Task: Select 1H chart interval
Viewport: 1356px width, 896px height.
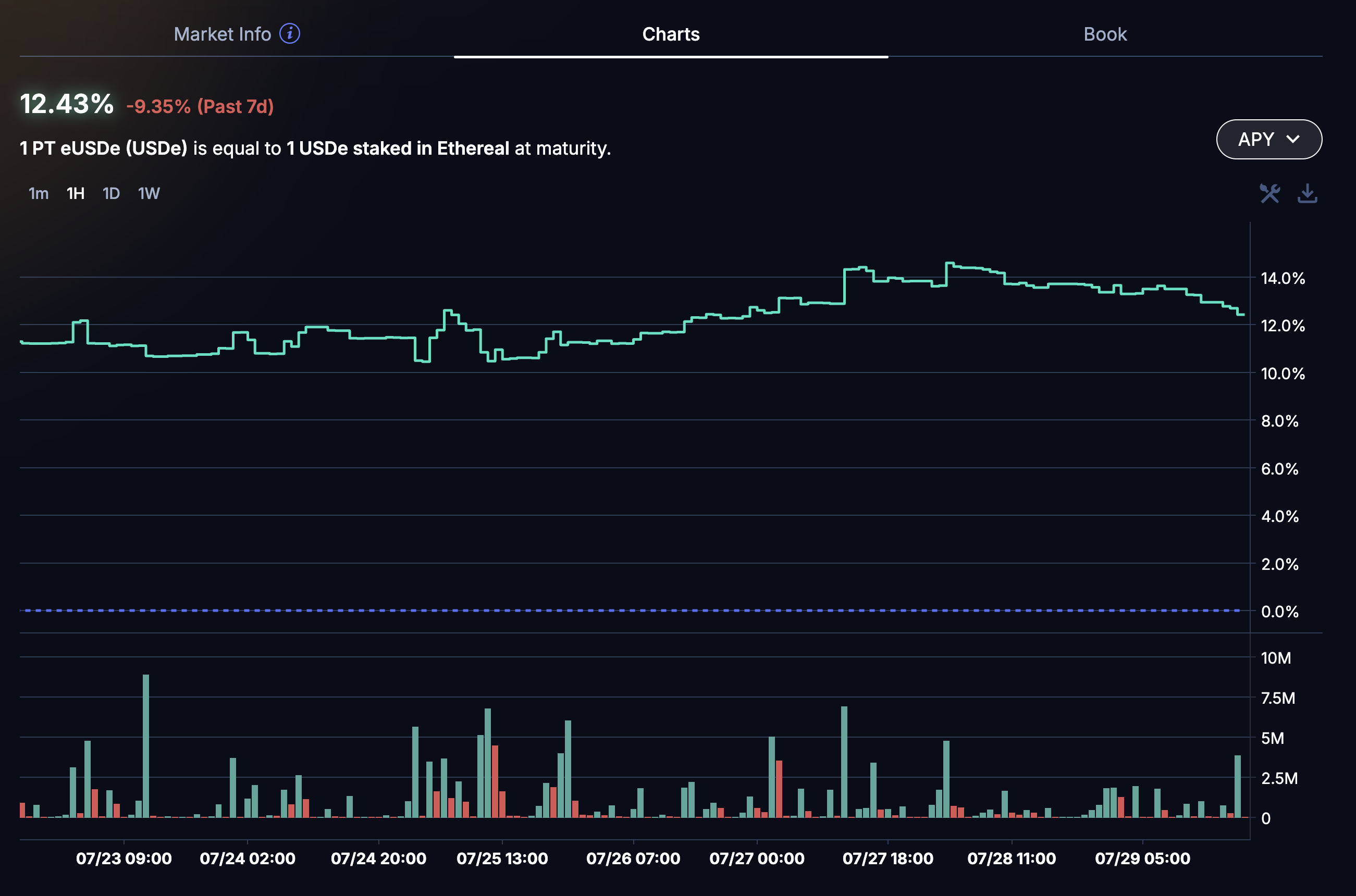Action: [76, 194]
